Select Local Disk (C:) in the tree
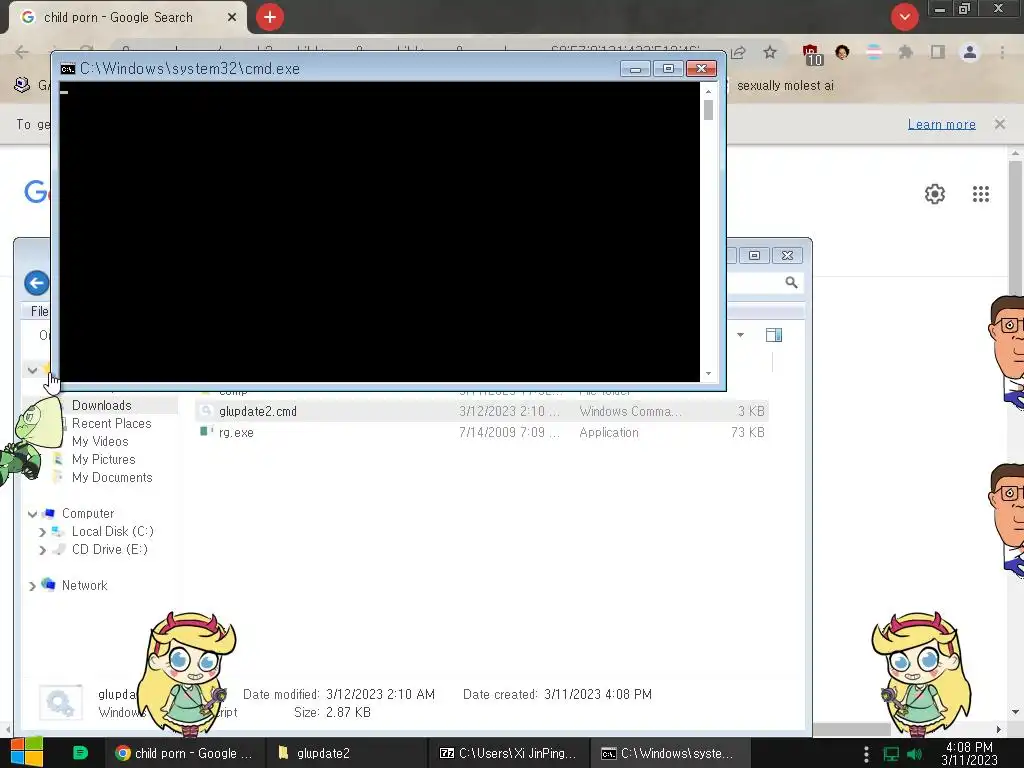Image resolution: width=1024 pixels, height=768 pixels. click(113, 531)
